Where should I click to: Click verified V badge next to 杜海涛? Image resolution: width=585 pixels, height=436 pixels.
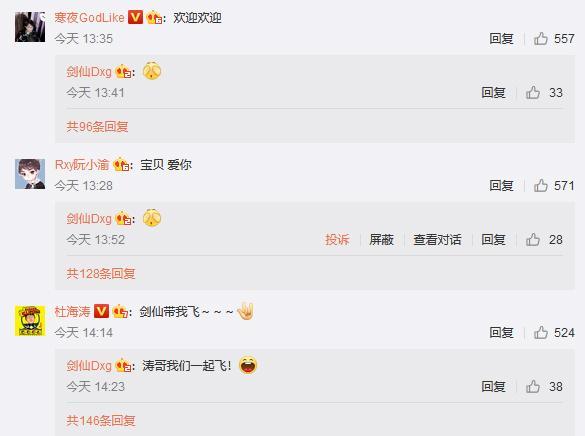(x=101, y=311)
